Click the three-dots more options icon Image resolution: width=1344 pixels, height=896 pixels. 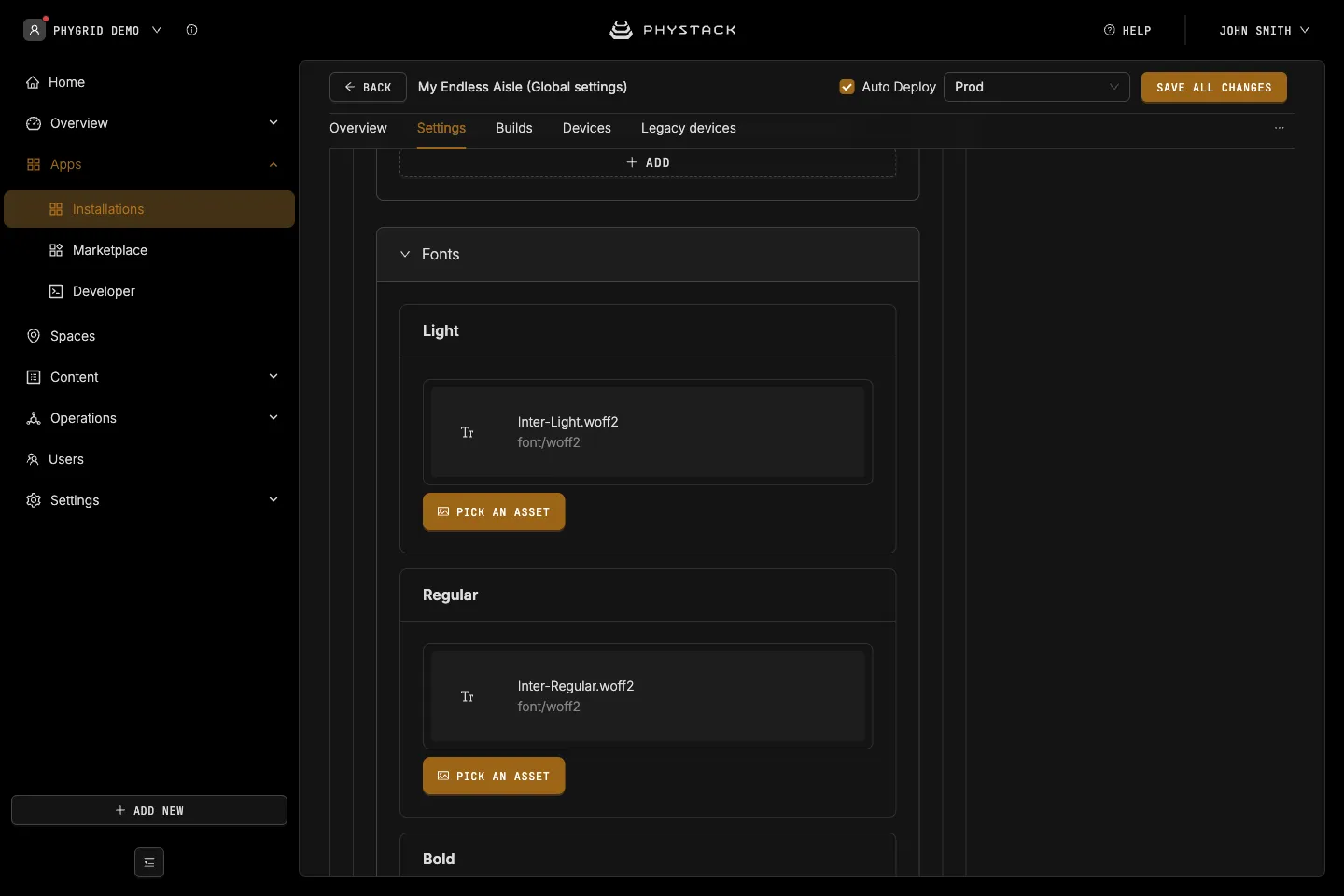click(x=1280, y=128)
